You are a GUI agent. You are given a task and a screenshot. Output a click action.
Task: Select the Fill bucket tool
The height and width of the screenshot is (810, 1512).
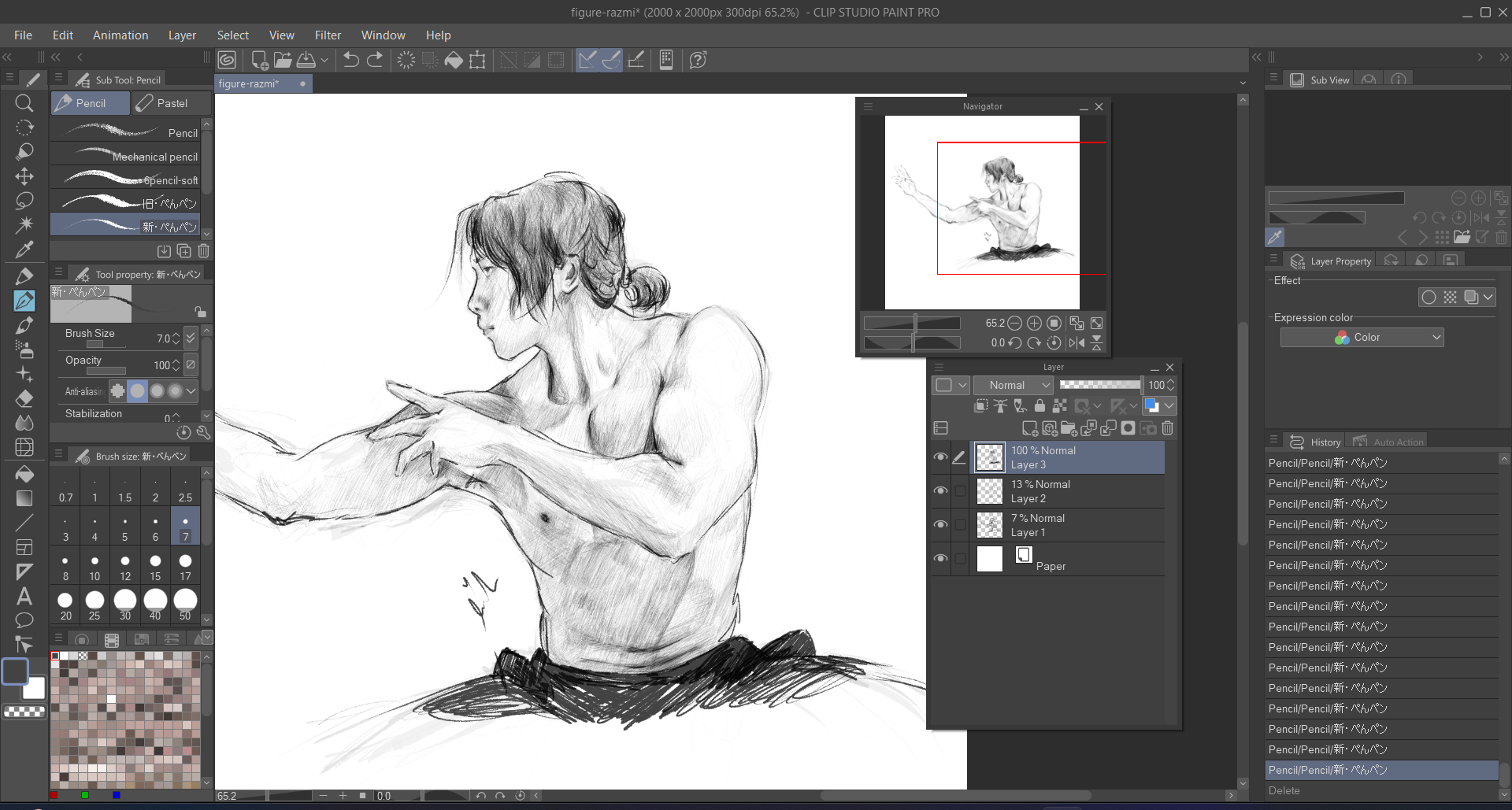coord(24,474)
